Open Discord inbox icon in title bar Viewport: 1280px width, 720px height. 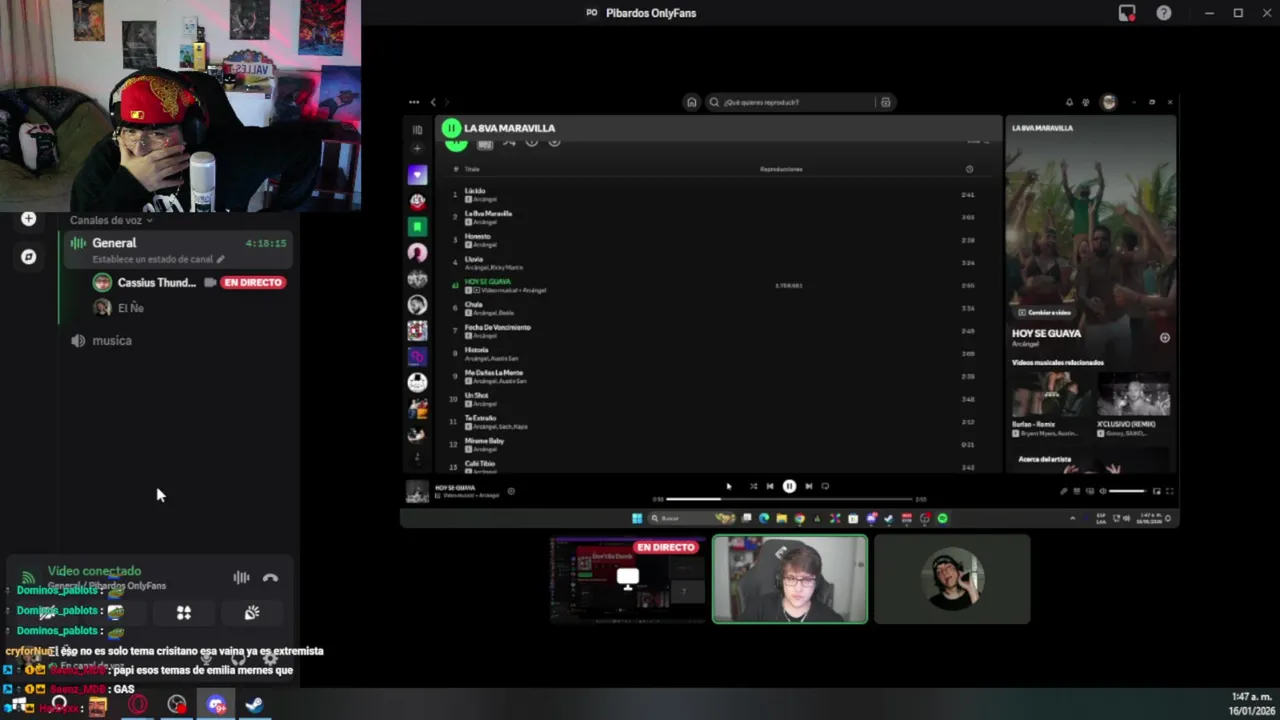(x=1127, y=13)
